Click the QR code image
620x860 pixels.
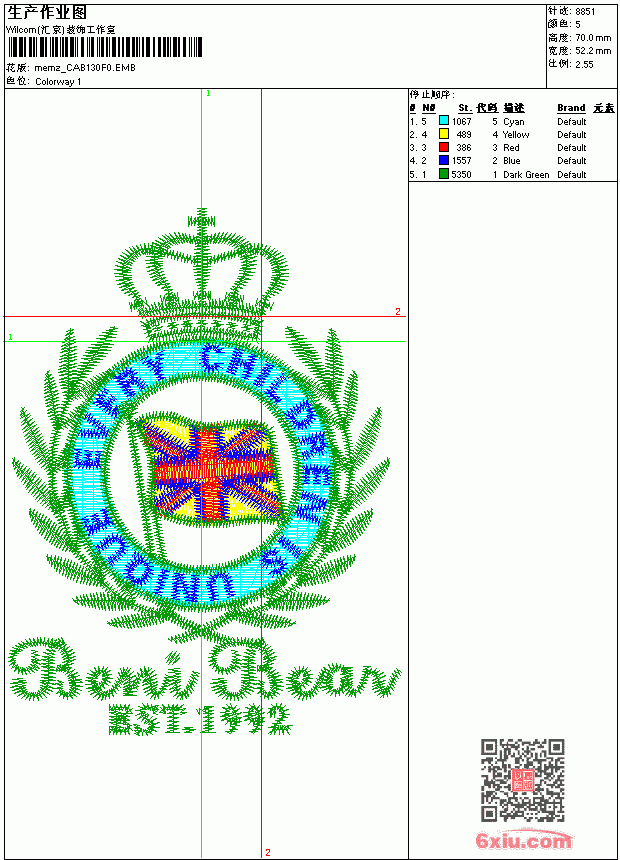523,779
